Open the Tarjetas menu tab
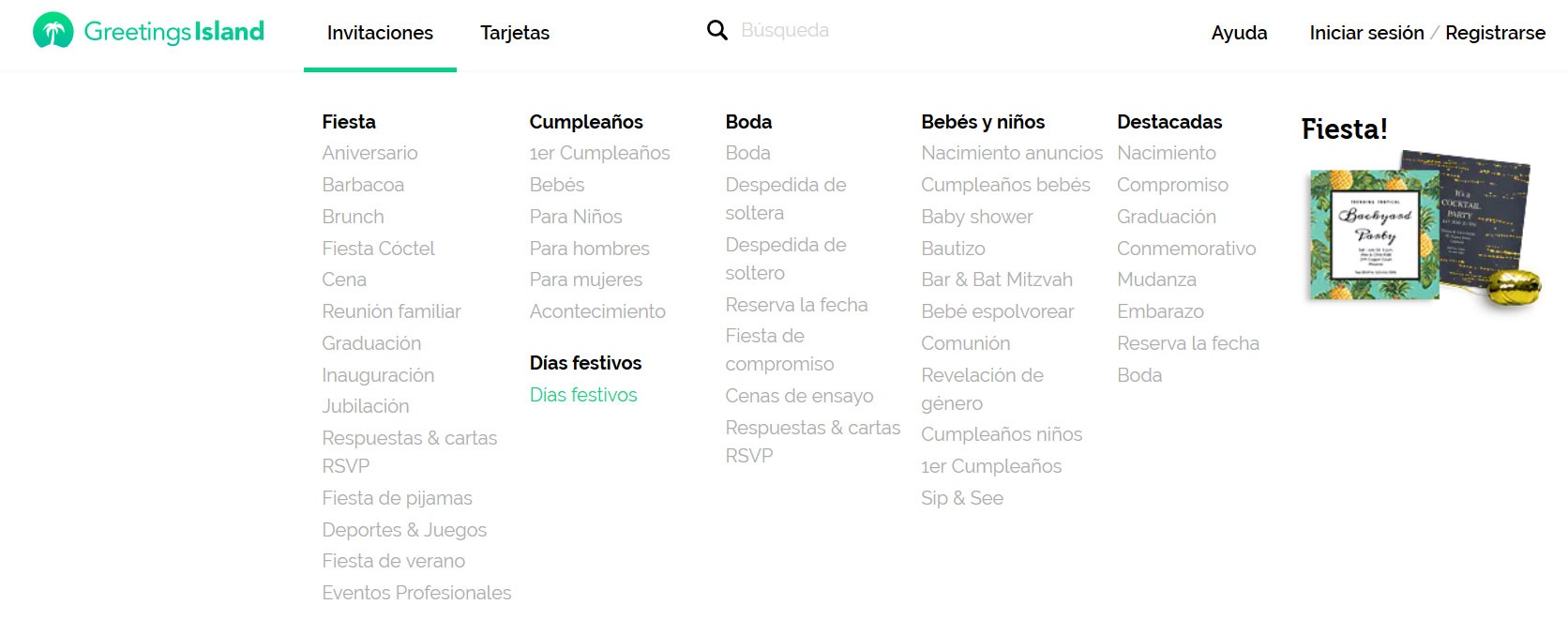Screen dimensions: 1568x635 [x=515, y=33]
